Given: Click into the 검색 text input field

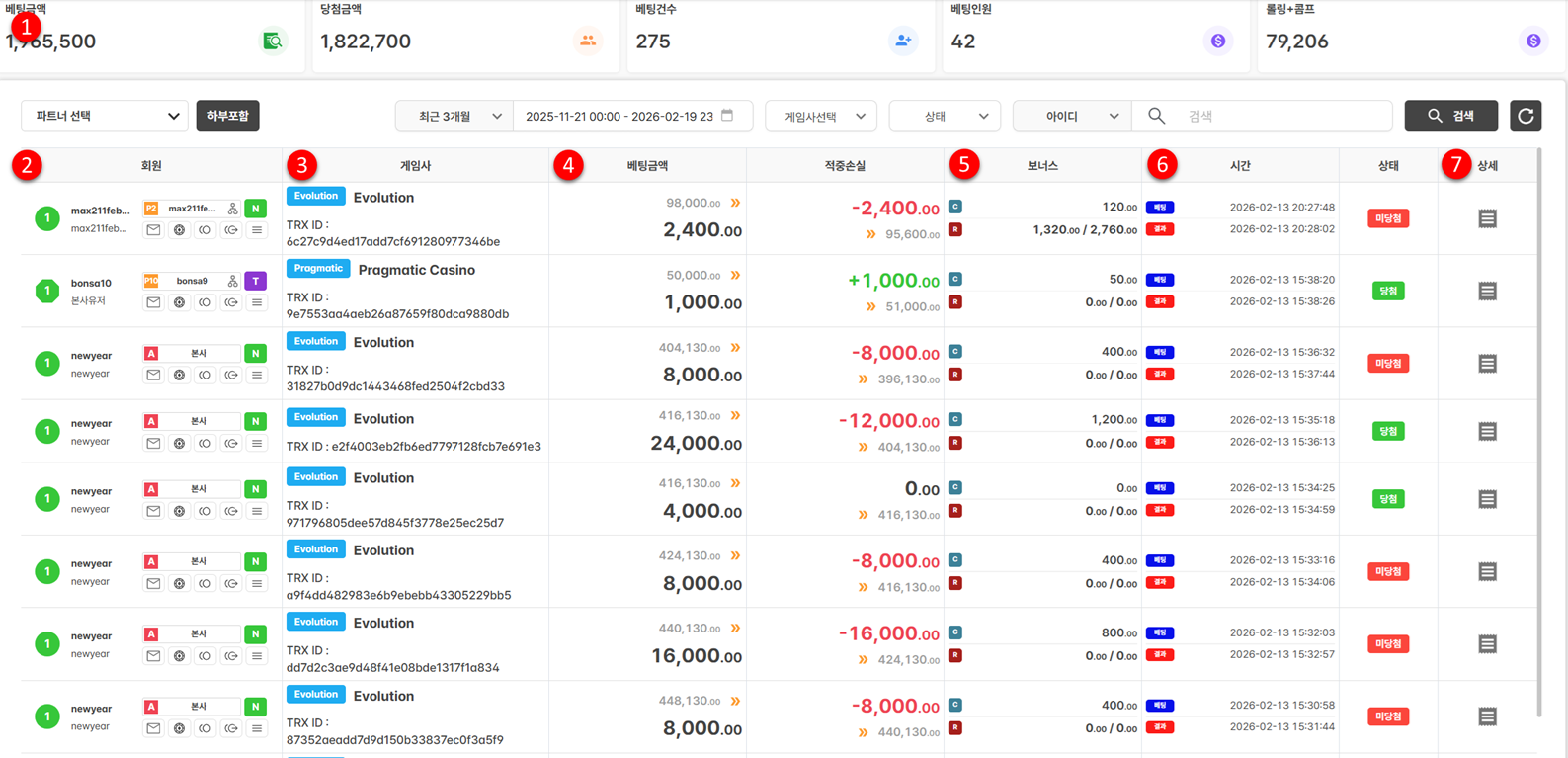Looking at the screenshot, I should point(1284,116).
